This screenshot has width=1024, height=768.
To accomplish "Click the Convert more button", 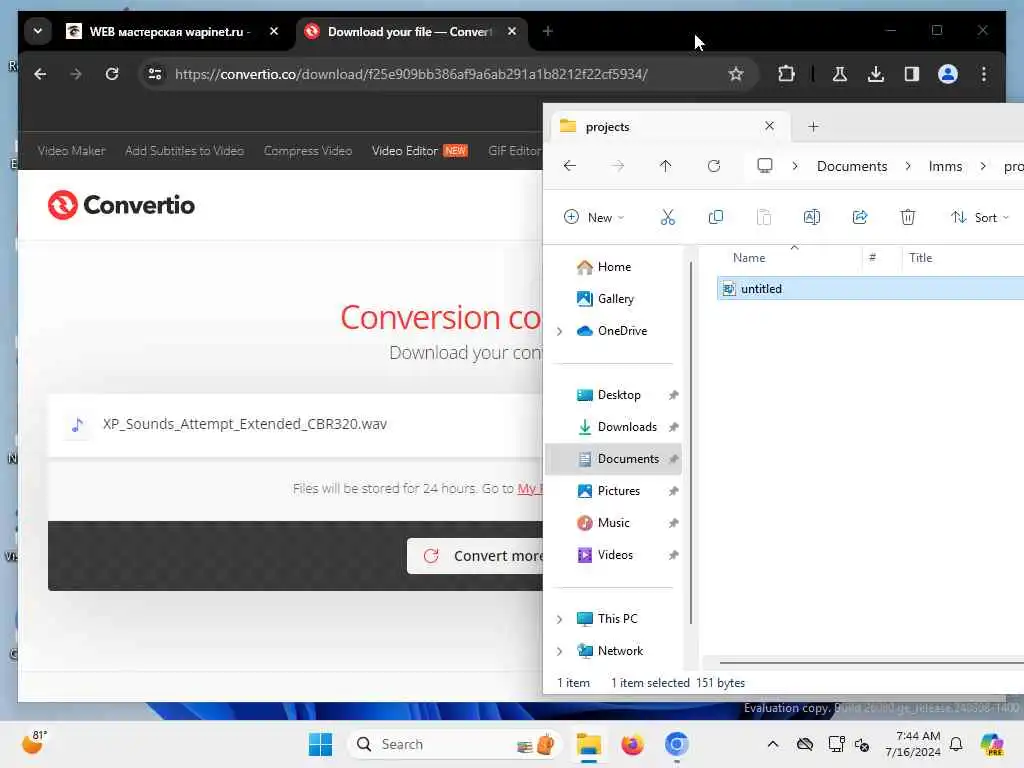I will 476,556.
